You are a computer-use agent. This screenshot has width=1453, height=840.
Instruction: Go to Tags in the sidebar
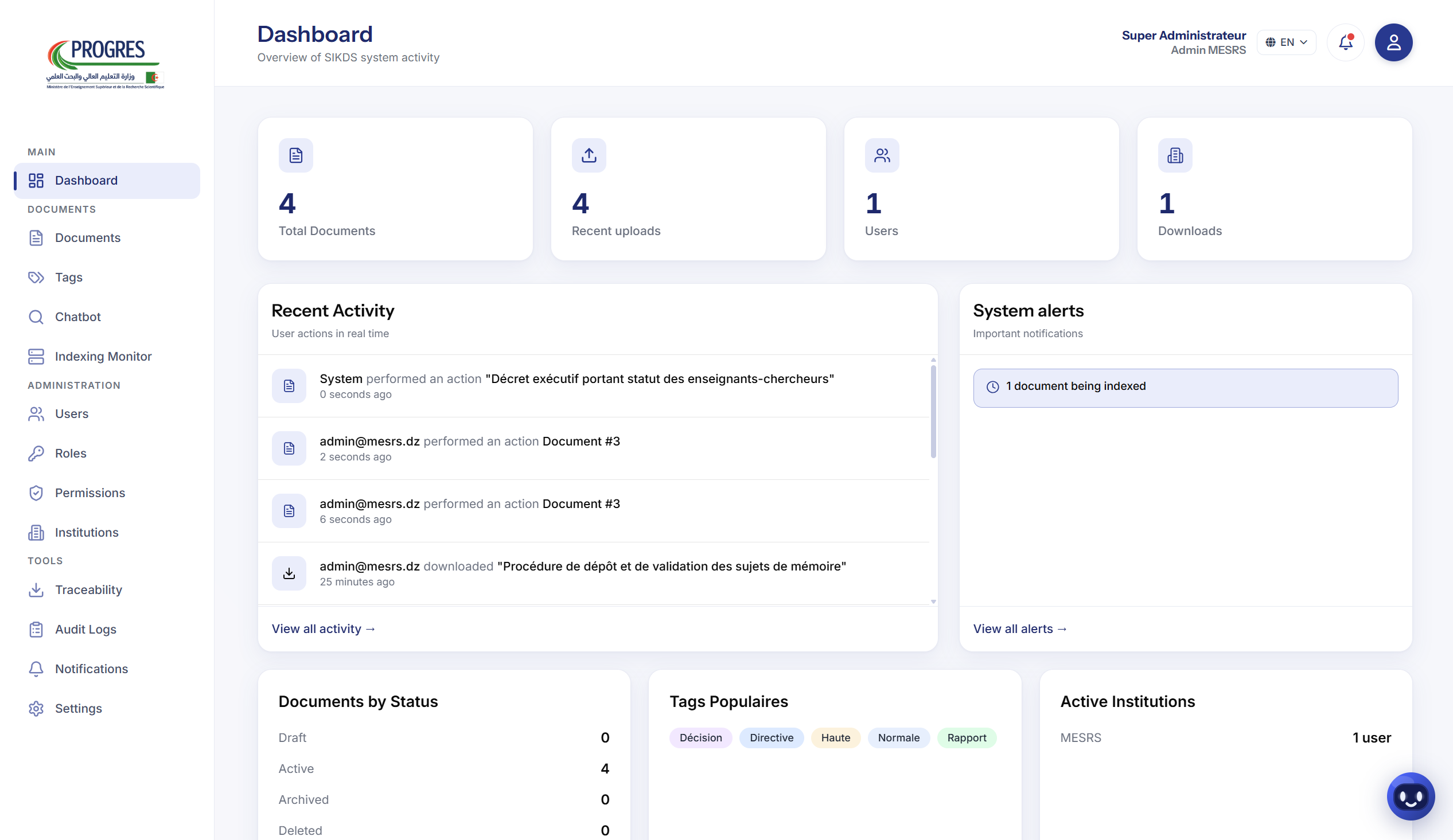(107, 278)
